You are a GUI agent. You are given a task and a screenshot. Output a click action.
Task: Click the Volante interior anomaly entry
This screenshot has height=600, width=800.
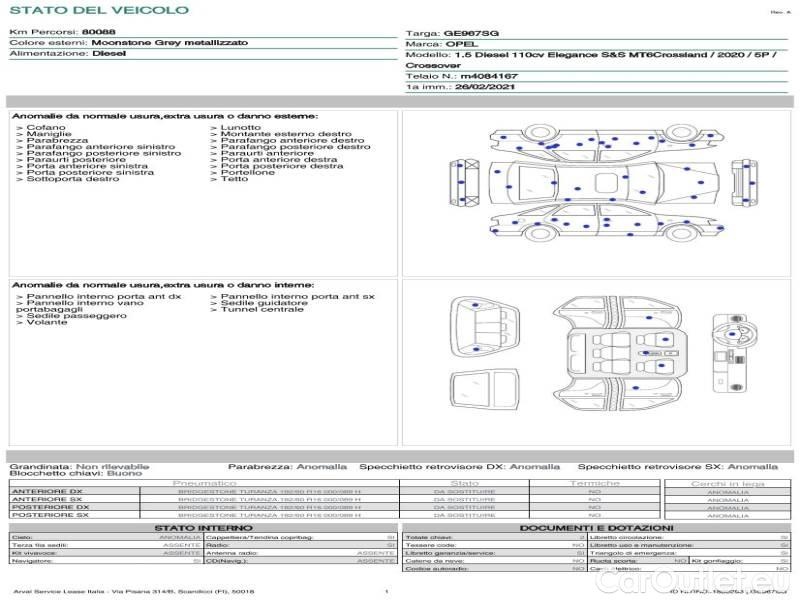pyautogui.click(x=46, y=323)
